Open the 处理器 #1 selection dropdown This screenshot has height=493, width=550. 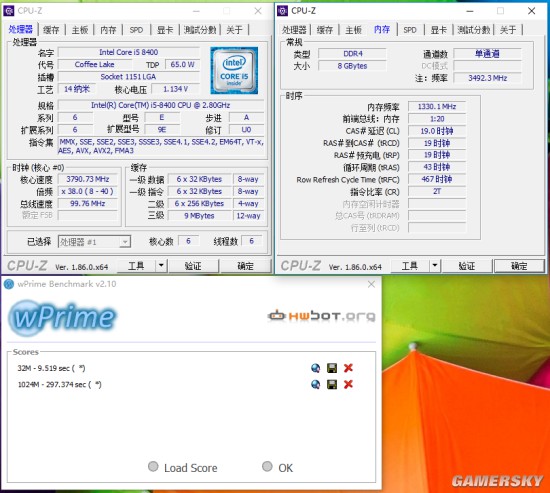click(x=94, y=242)
